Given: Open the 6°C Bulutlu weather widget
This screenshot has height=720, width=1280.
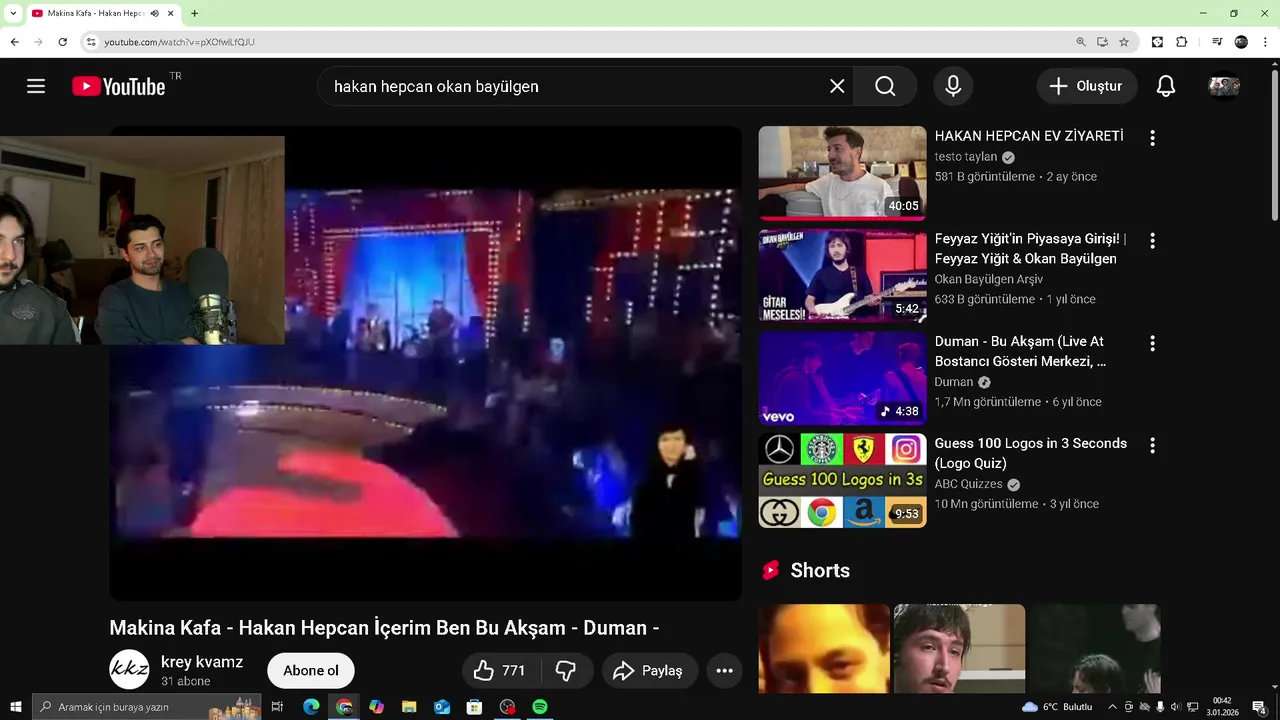Looking at the screenshot, I should coord(1057,707).
